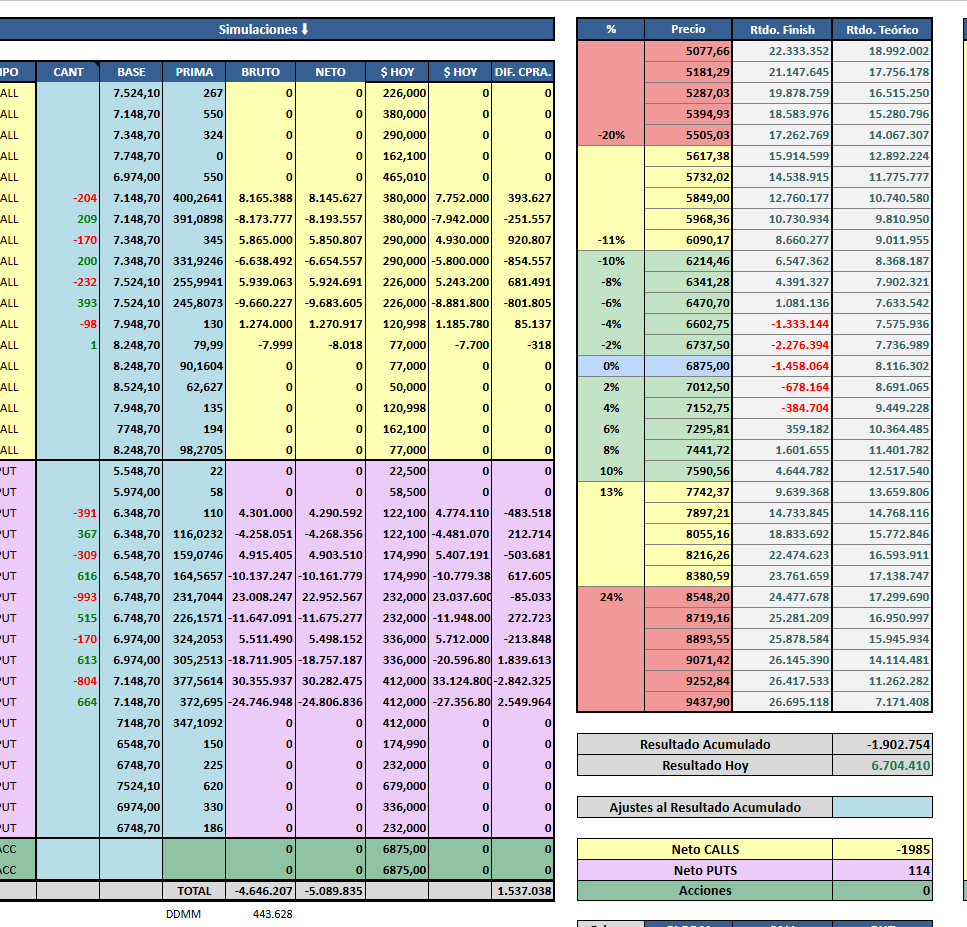Click the Rtdo. Finish value -1.458.064
The height and width of the screenshot is (927, 967).
pyautogui.click(x=782, y=366)
